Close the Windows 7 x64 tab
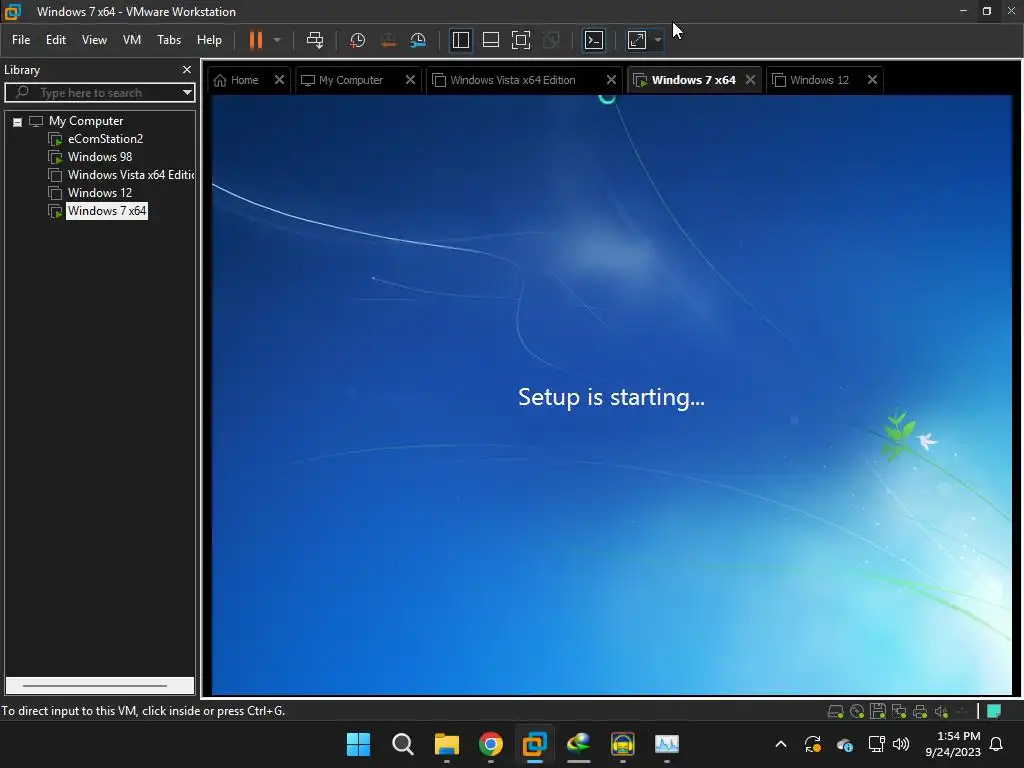Image resolution: width=1024 pixels, height=768 pixels. 750,80
